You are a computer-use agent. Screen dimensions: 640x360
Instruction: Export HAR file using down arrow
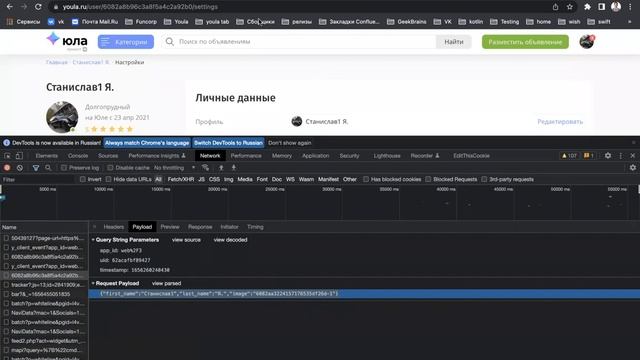234,168
